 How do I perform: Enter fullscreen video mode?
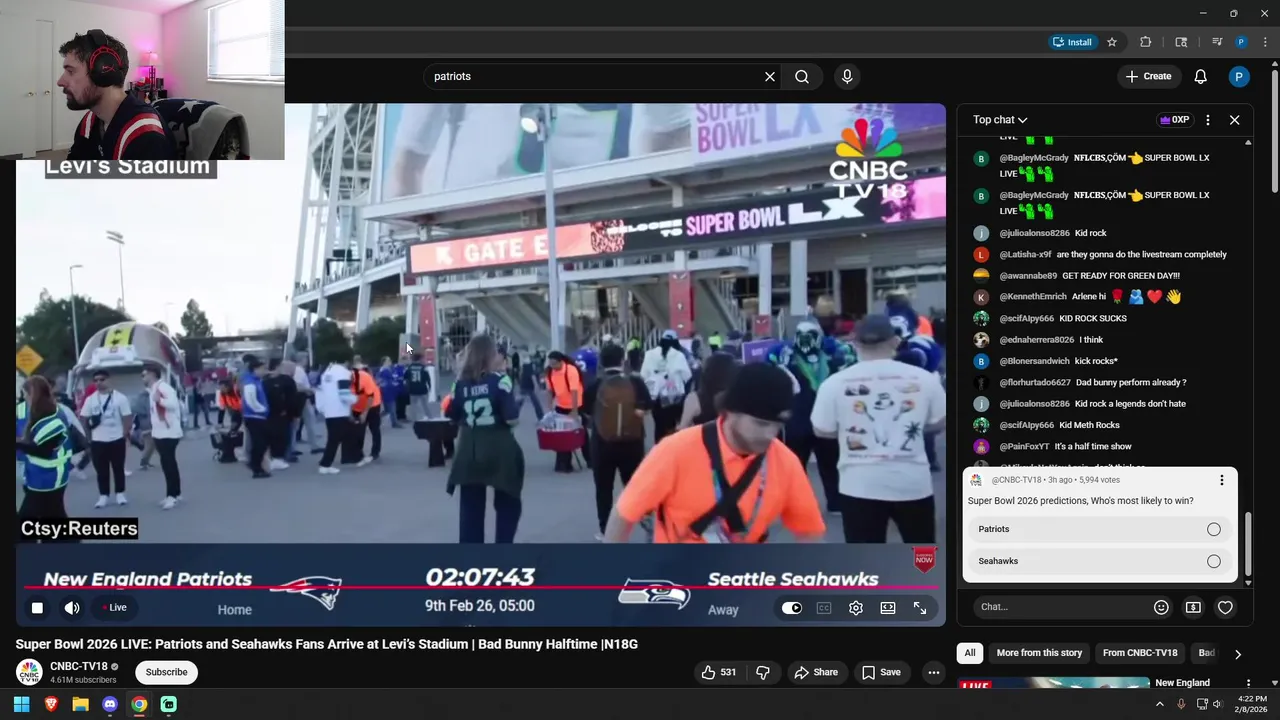click(x=920, y=608)
